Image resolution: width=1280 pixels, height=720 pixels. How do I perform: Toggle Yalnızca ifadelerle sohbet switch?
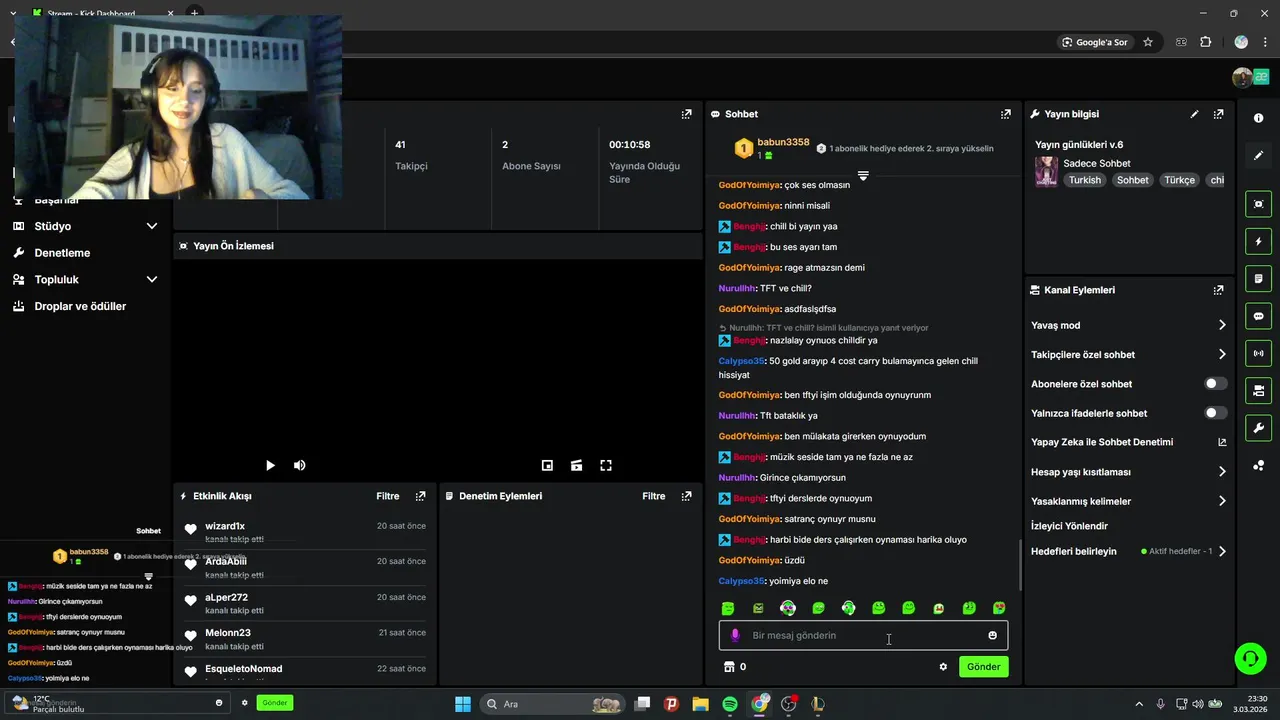tap(1215, 413)
